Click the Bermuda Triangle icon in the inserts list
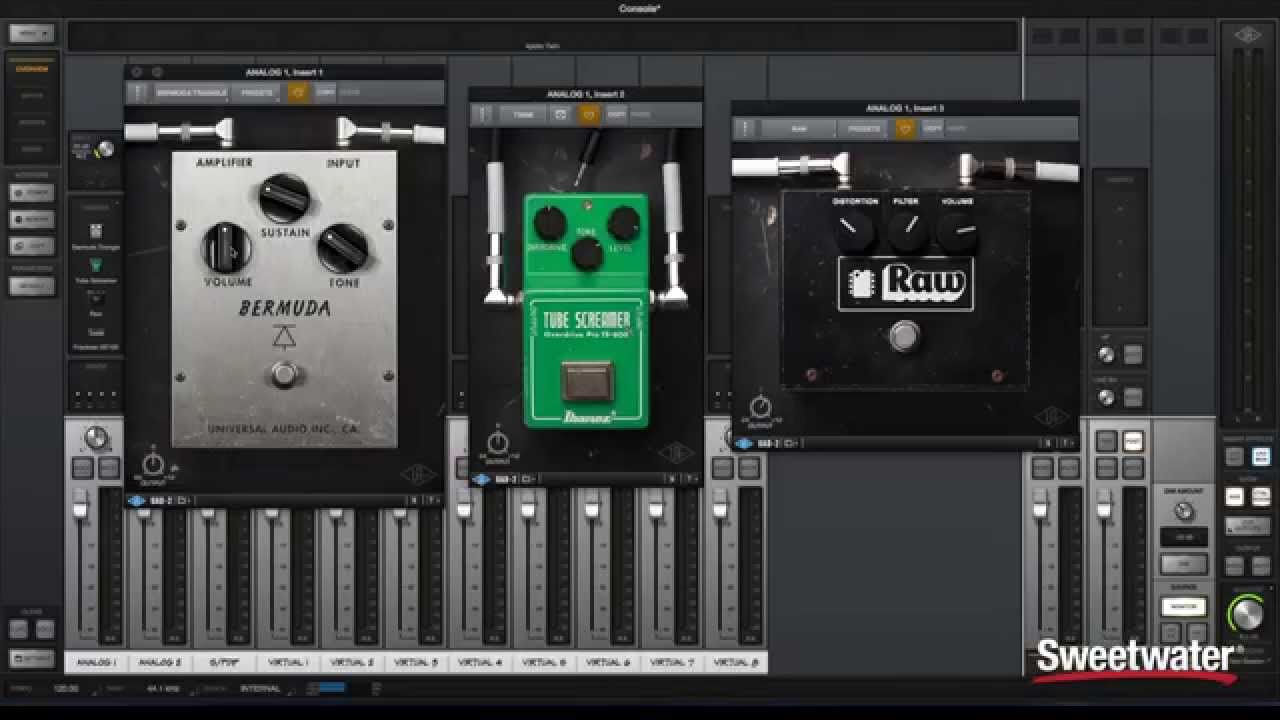The width and height of the screenshot is (1280, 720). pyautogui.click(x=96, y=231)
